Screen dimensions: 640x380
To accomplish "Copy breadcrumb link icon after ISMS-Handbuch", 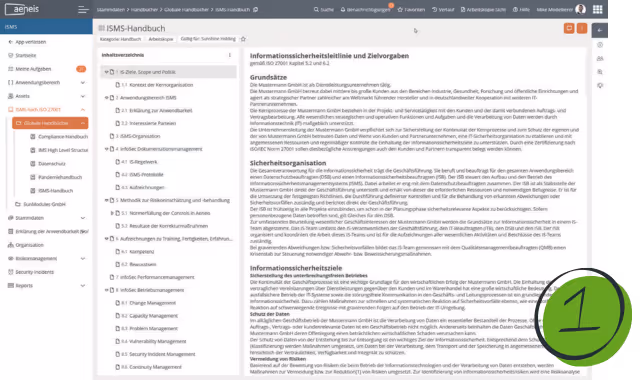I will (x=256, y=9).
